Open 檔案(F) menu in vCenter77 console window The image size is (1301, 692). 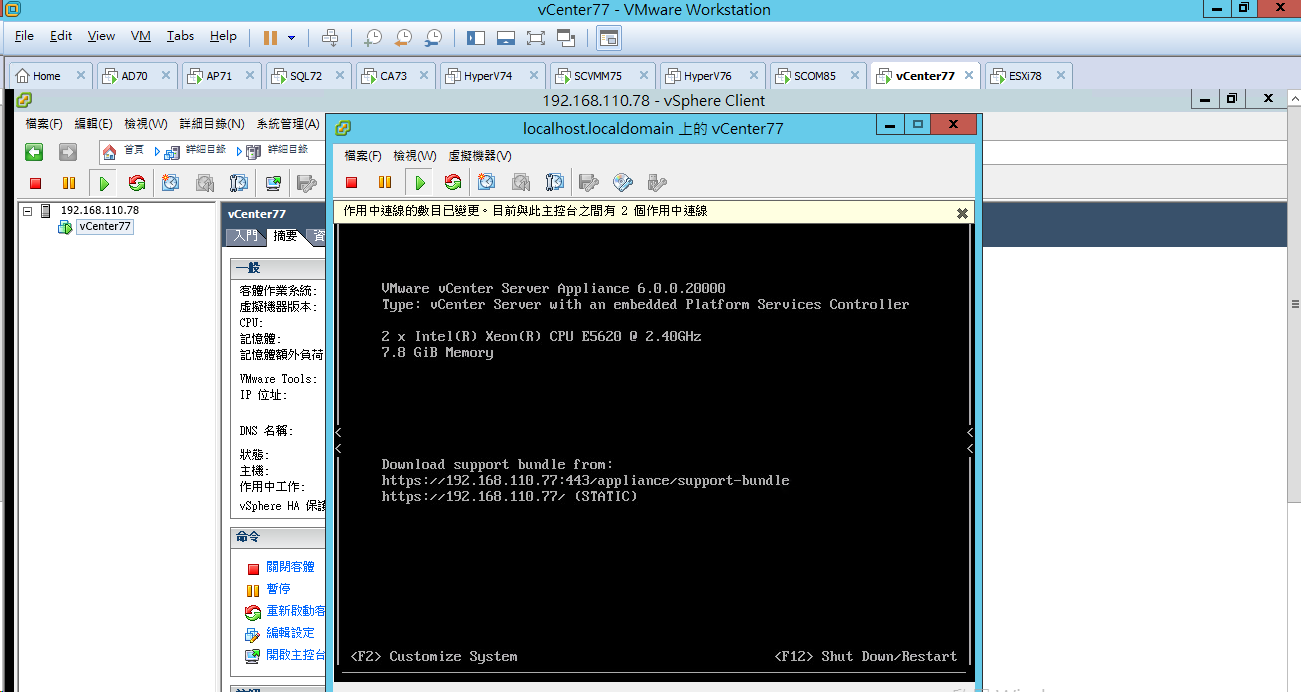363,156
